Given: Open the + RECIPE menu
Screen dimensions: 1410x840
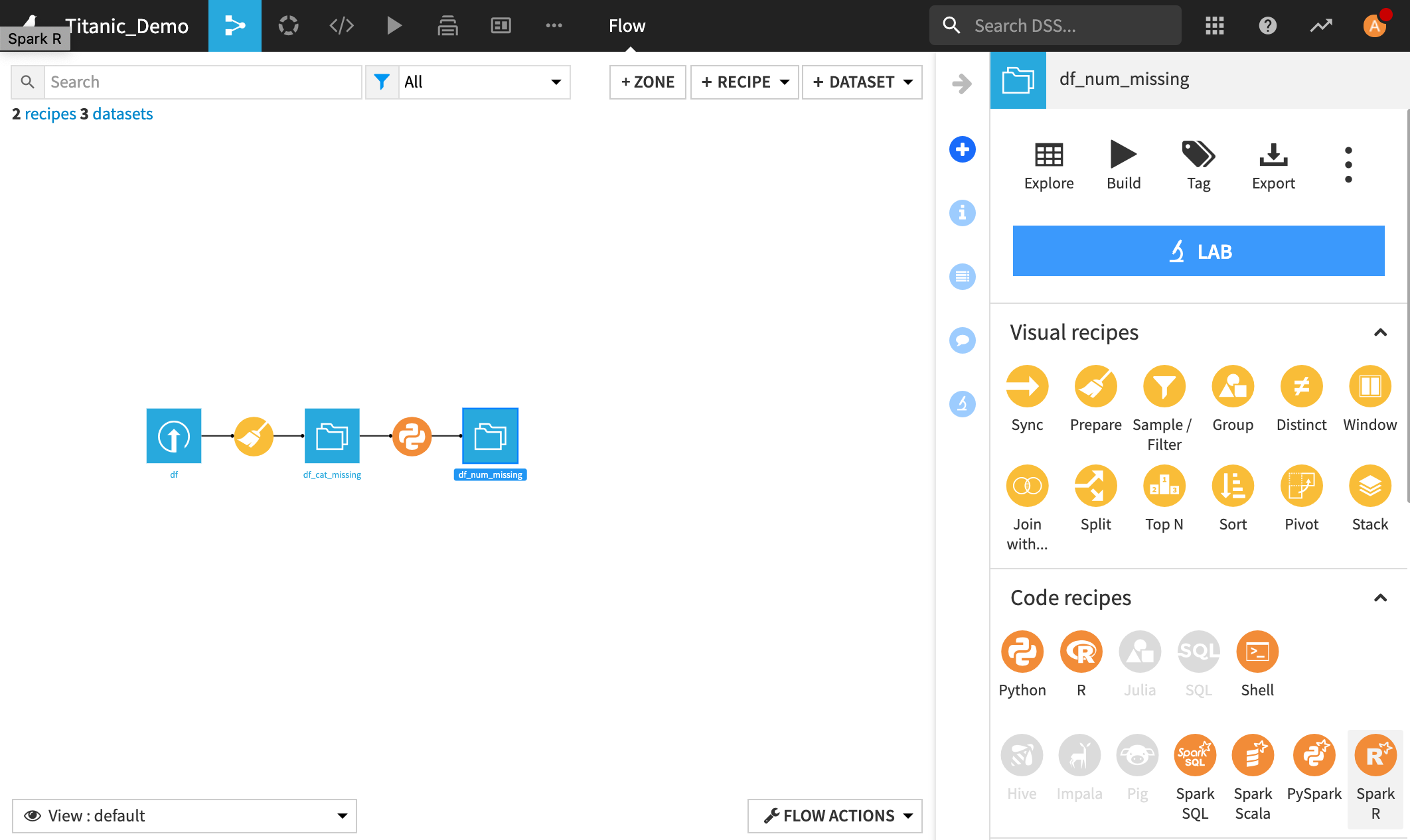Looking at the screenshot, I should [x=744, y=82].
